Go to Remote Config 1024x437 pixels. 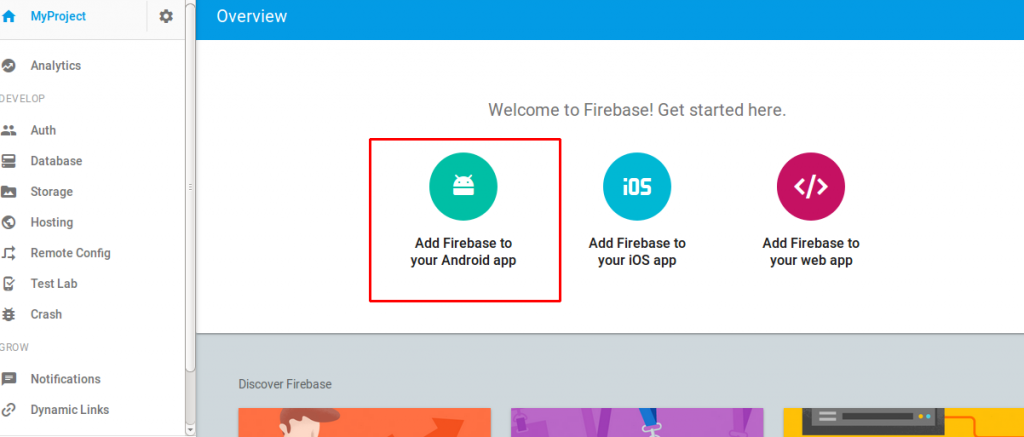(71, 253)
